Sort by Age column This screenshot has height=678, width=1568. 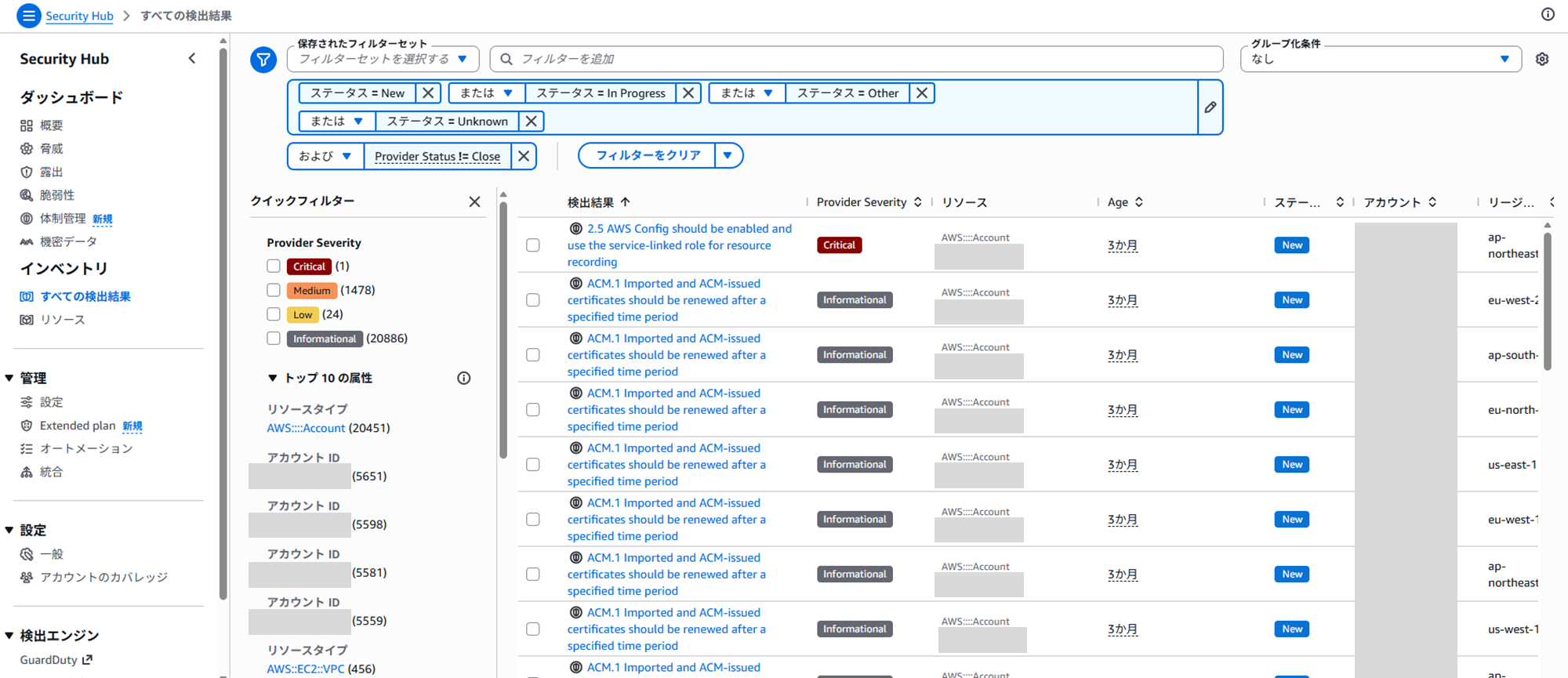tap(1139, 202)
